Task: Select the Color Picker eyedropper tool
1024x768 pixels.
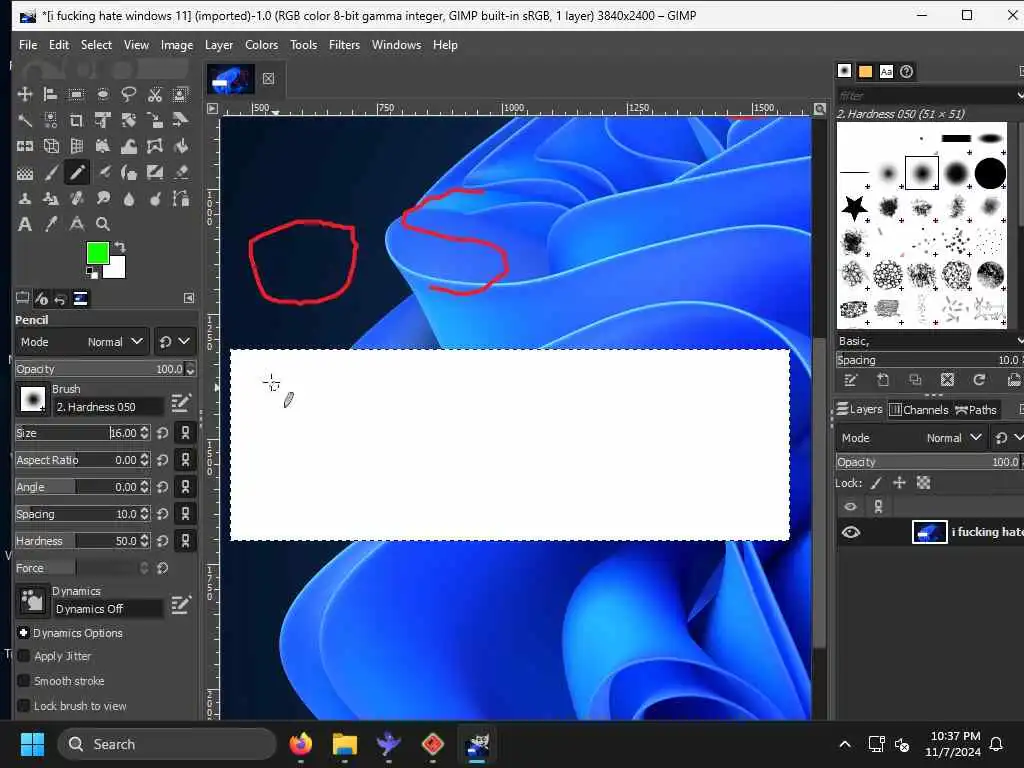Action: pyautogui.click(x=50, y=224)
